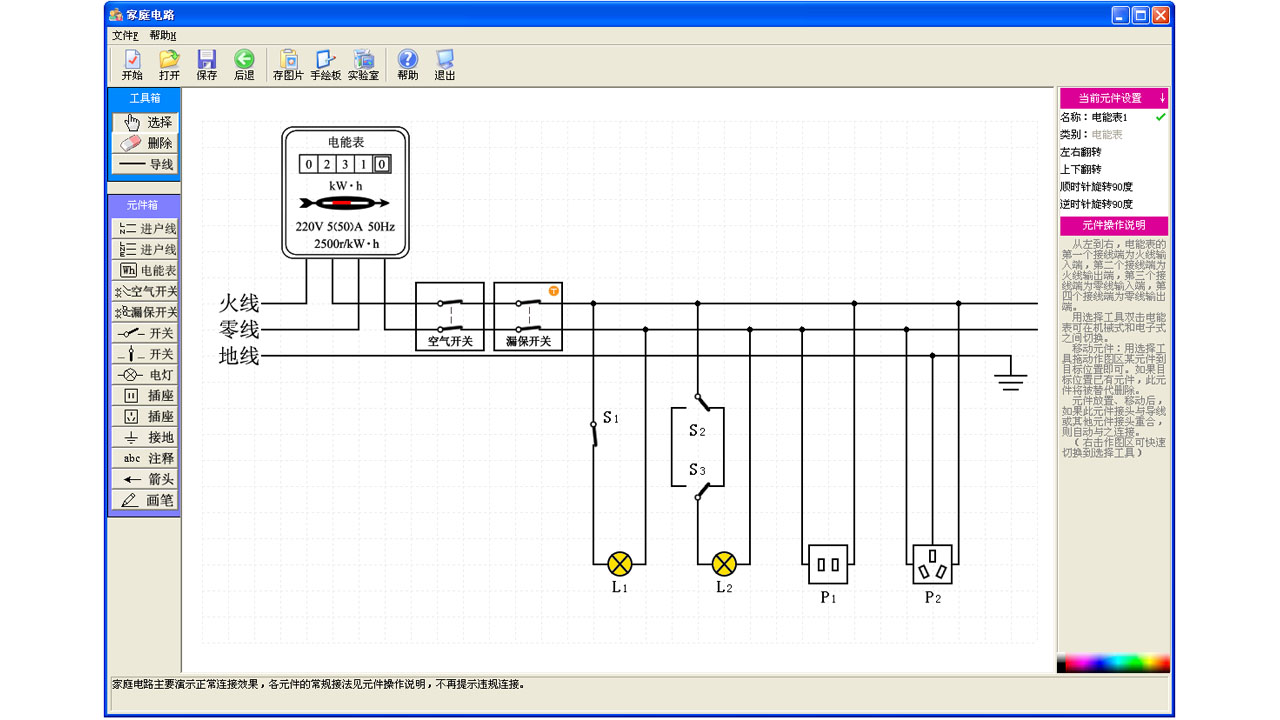This screenshot has width=1280, height=720.
Task: Toggle the 漏保开关 leakage switch
Action: (x=528, y=316)
